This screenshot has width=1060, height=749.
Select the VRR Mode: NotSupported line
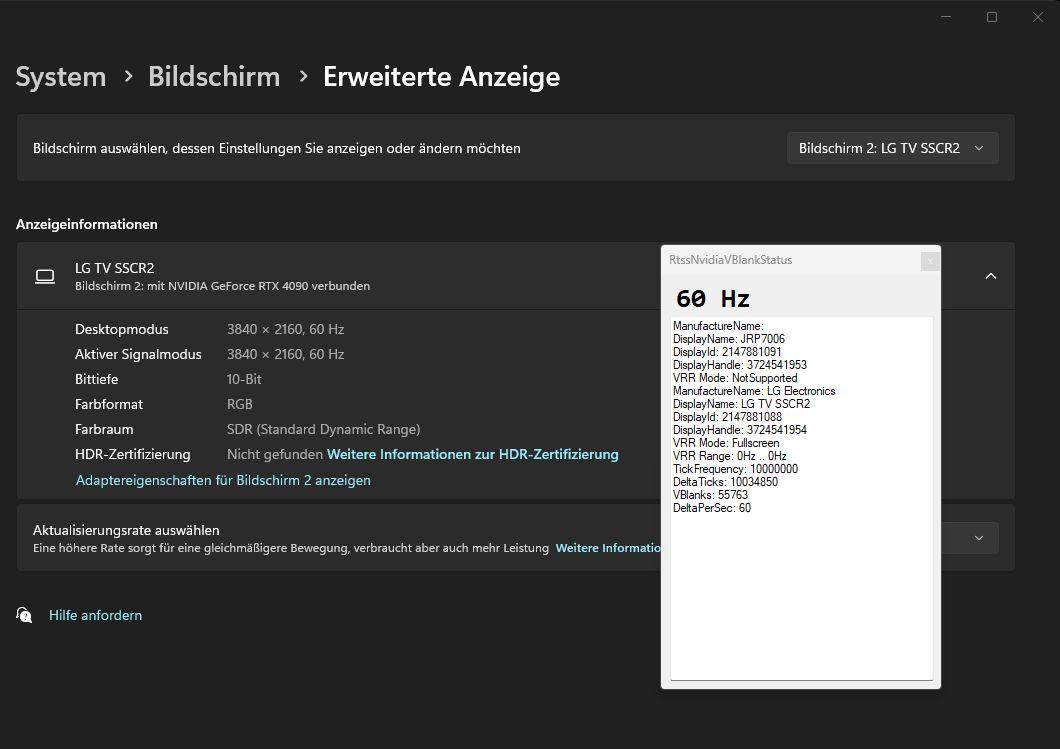(x=735, y=378)
